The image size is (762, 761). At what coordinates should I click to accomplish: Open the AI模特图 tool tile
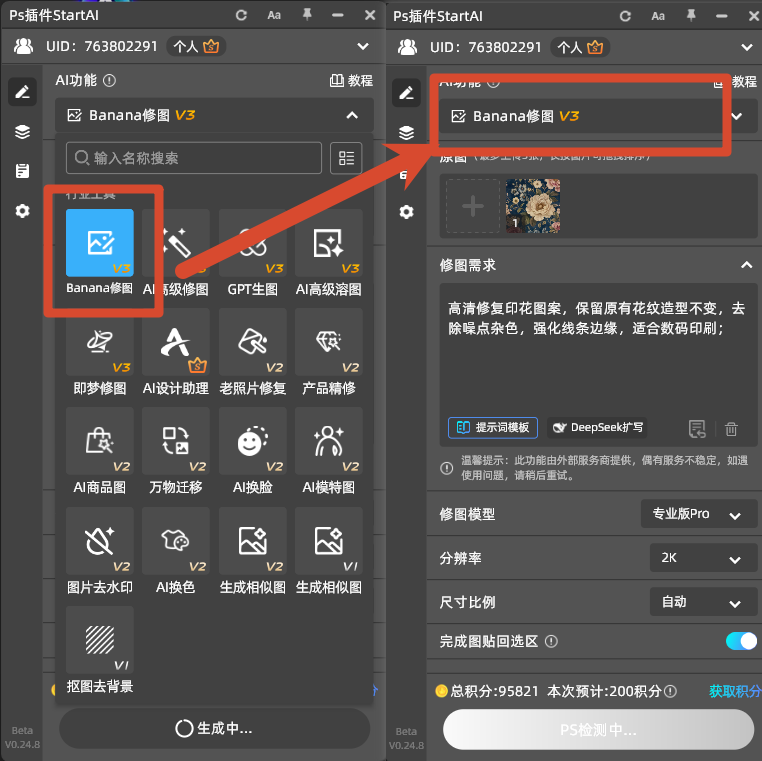point(329,441)
